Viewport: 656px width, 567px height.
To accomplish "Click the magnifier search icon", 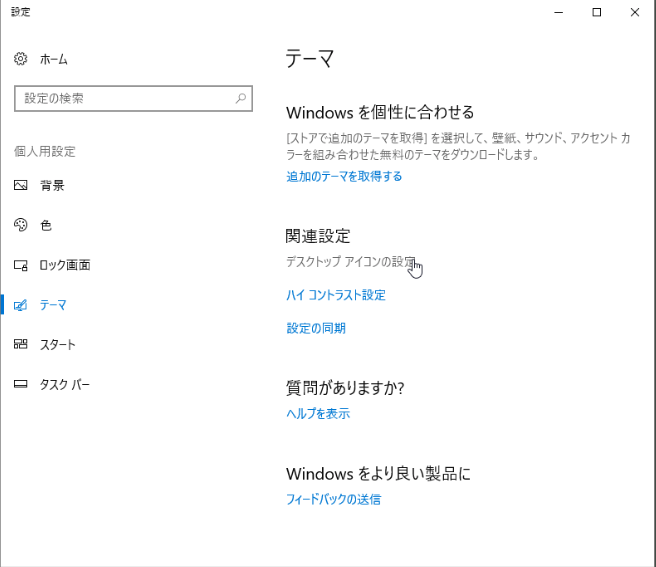I will tap(241, 98).
